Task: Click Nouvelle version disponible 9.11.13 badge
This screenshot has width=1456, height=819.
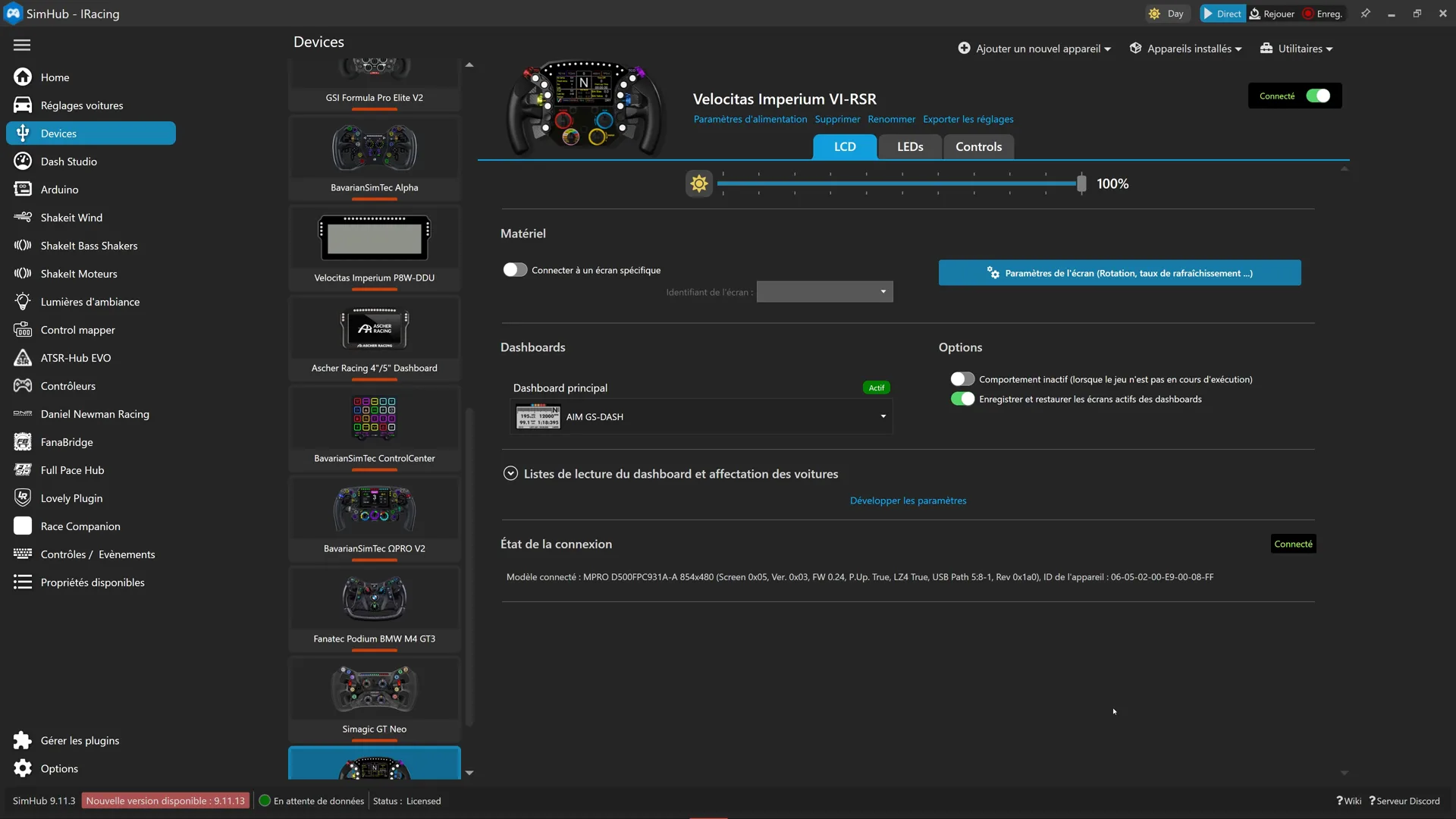Action: [x=165, y=801]
